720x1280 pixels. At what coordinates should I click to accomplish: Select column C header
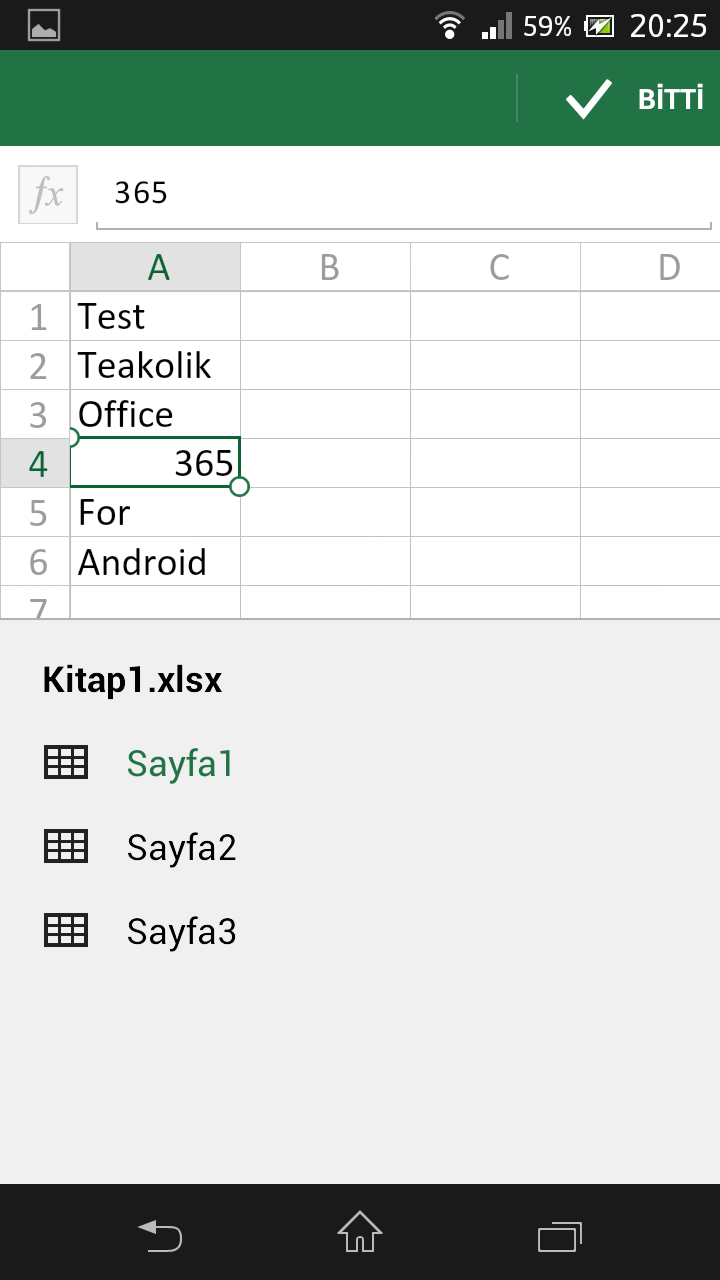click(495, 267)
